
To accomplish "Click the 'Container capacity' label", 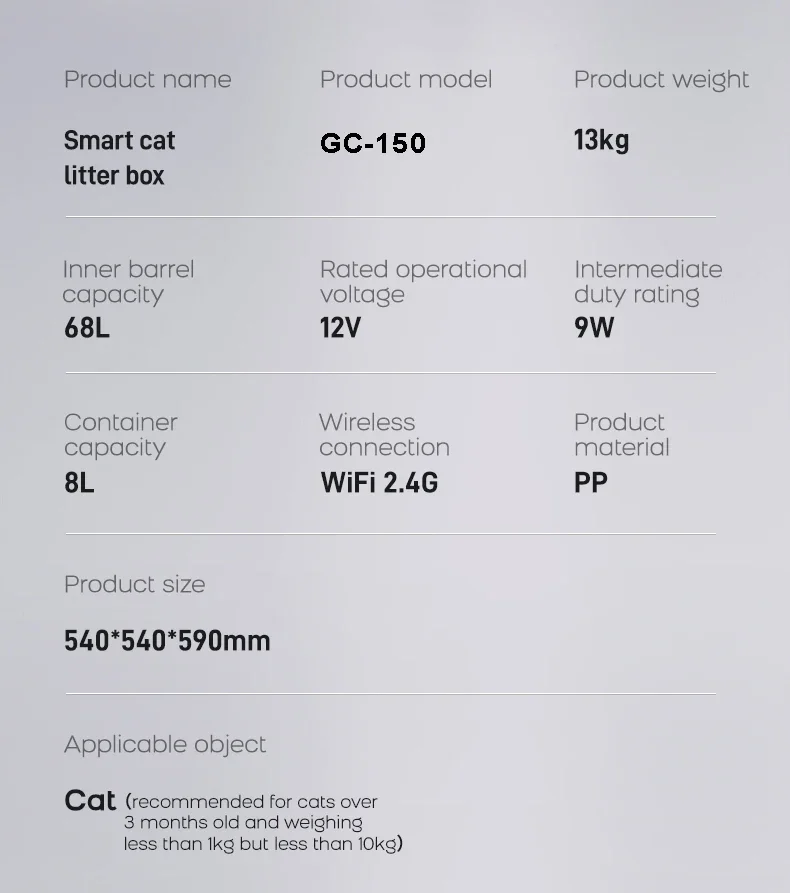I will 120,435.
